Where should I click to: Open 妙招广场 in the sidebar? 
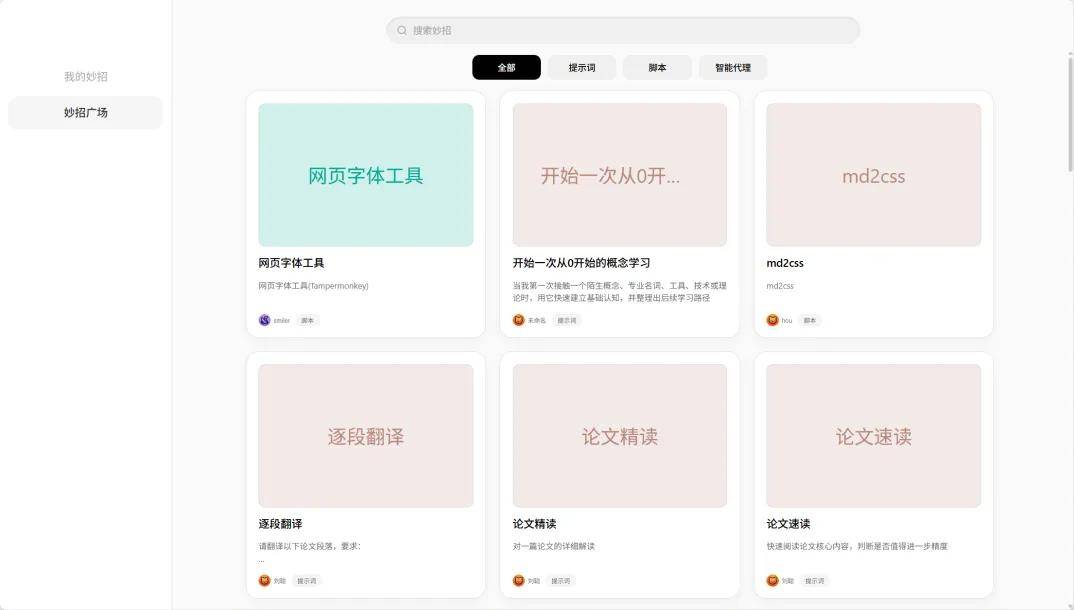84,112
